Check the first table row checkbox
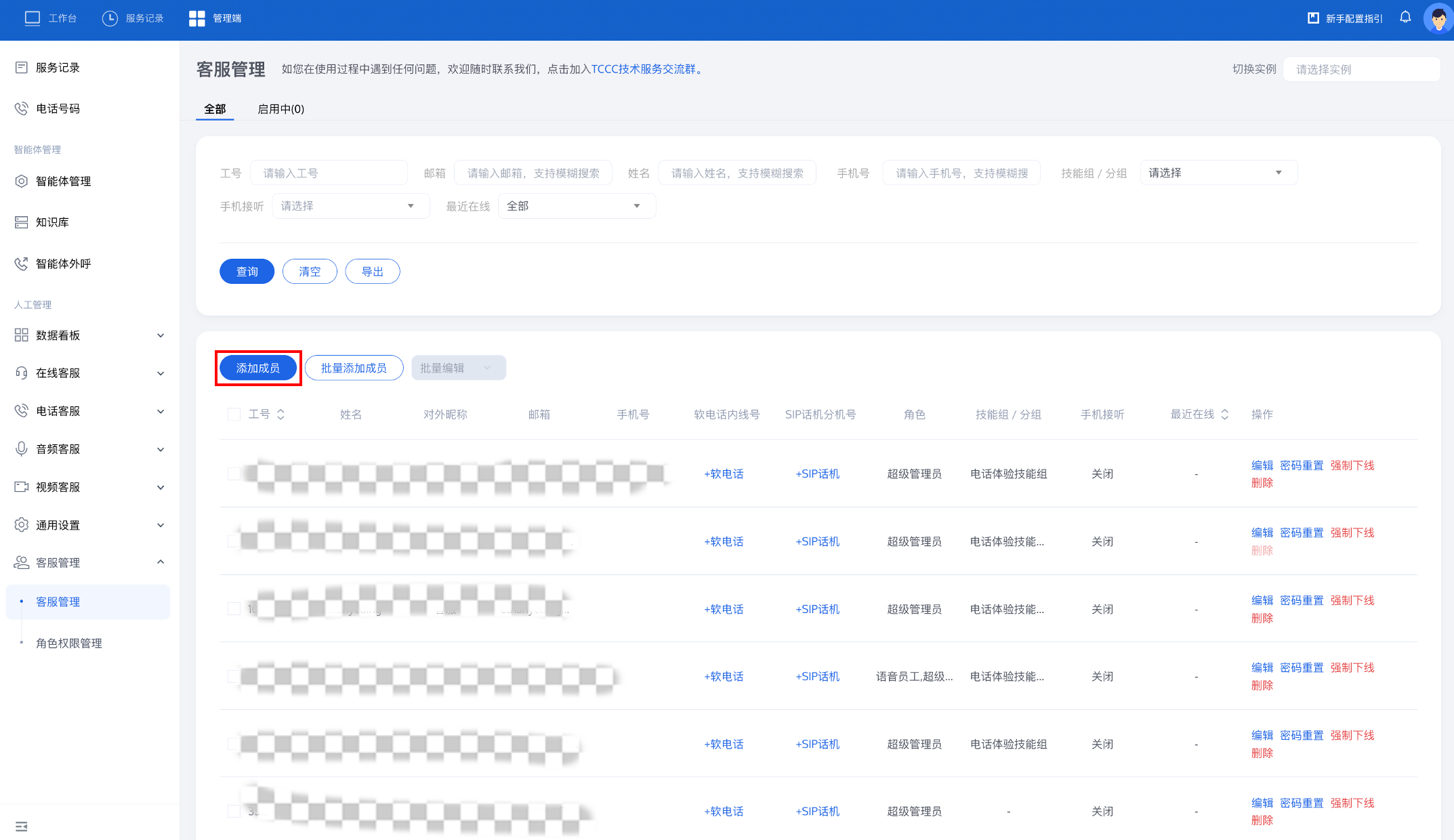The height and width of the screenshot is (840, 1454). pyautogui.click(x=234, y=474)
